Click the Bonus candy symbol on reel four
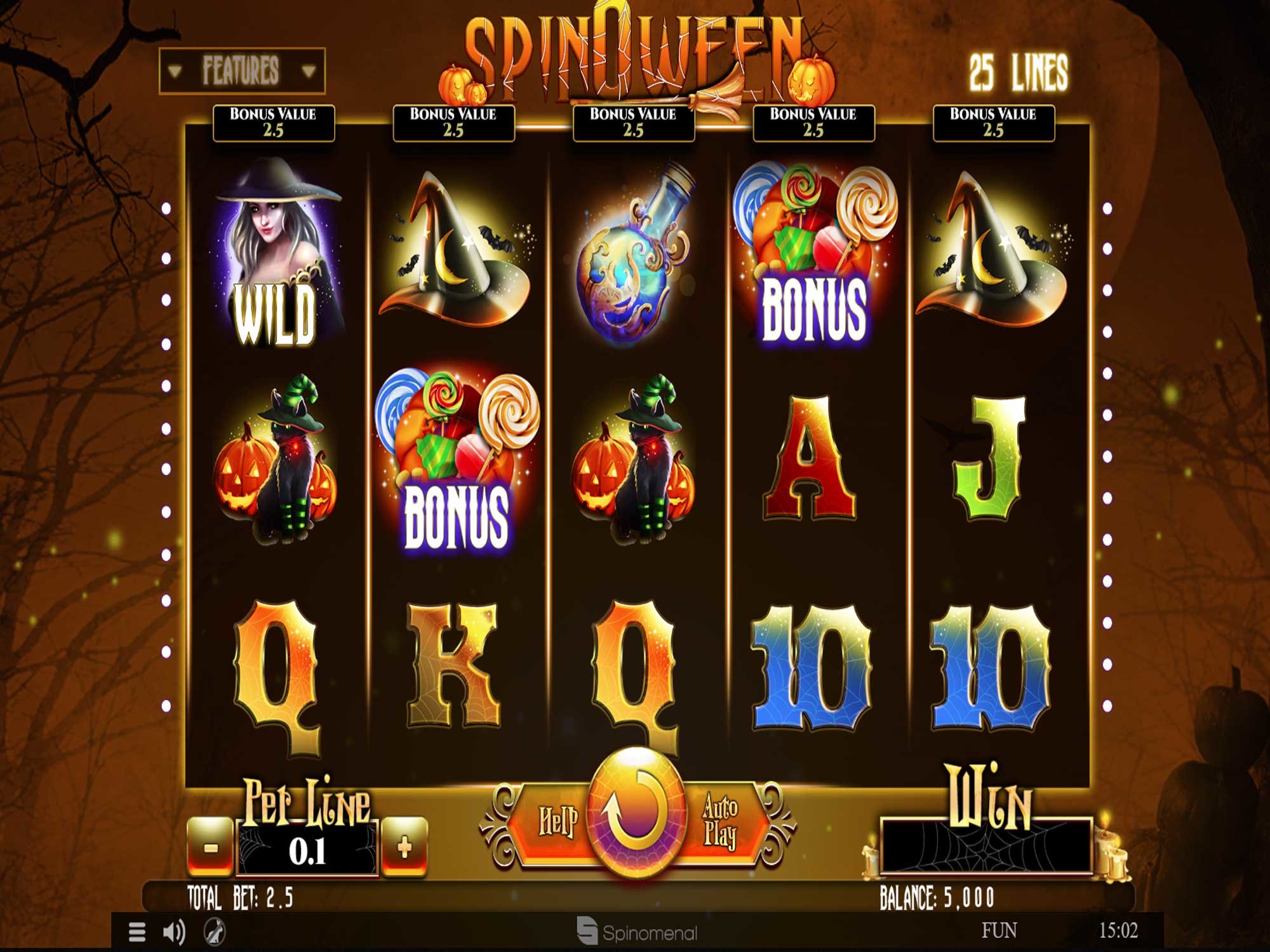The height and width of the screenshot is (952, 1270). 815,252
